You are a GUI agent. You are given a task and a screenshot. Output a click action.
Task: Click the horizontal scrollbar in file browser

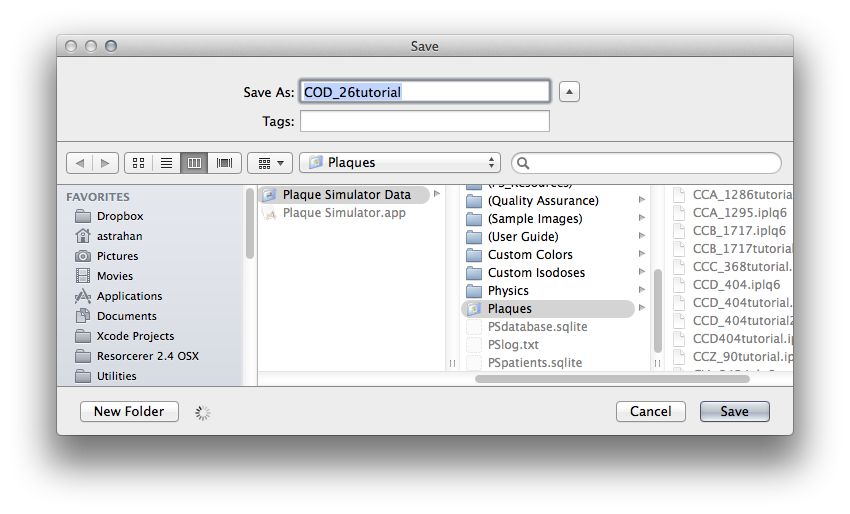tap(570, 379)
